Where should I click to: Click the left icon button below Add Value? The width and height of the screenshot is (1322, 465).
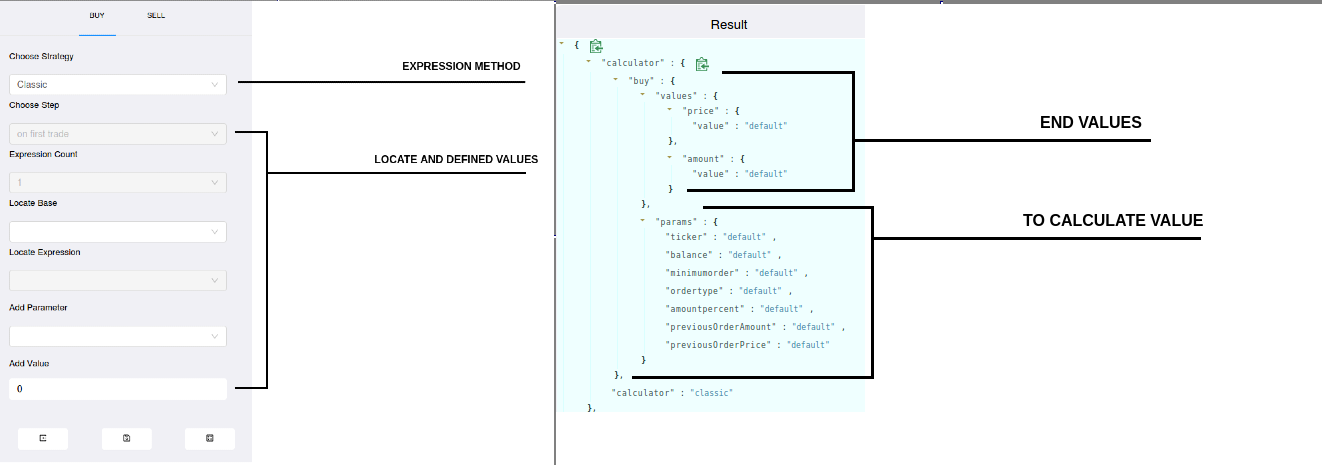[x=43, y=438]
